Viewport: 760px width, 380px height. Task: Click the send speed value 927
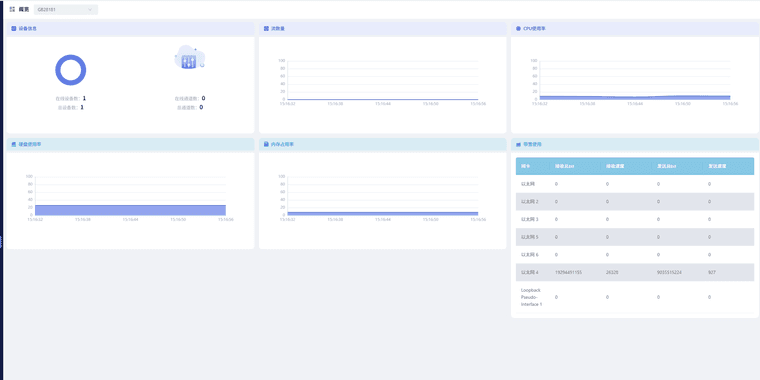712,272
